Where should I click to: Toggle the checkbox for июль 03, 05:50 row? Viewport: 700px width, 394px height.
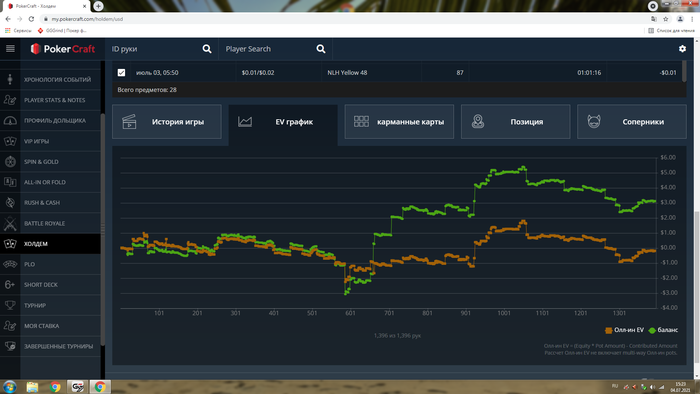[x=121, y=72]
